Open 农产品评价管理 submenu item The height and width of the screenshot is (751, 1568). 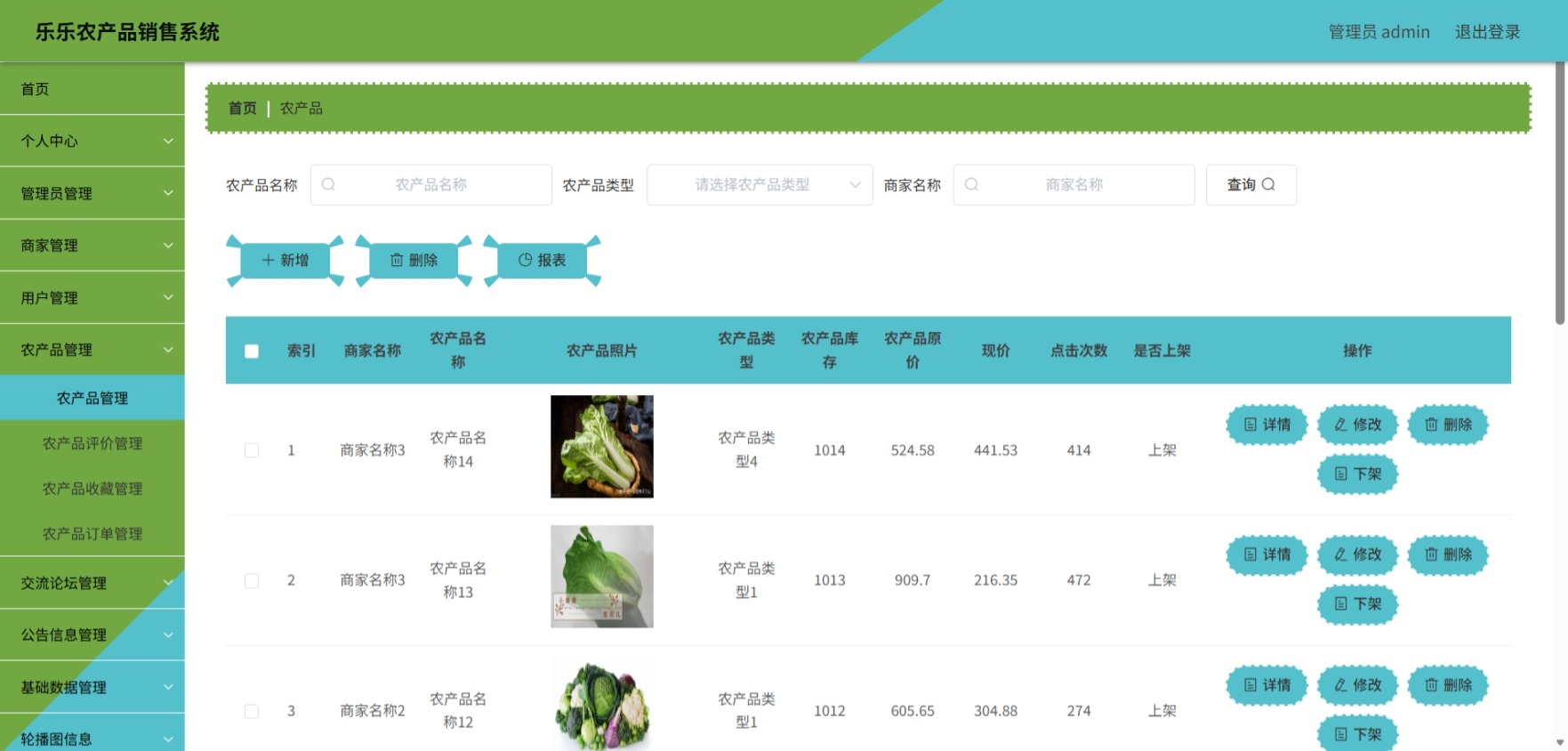92,443
